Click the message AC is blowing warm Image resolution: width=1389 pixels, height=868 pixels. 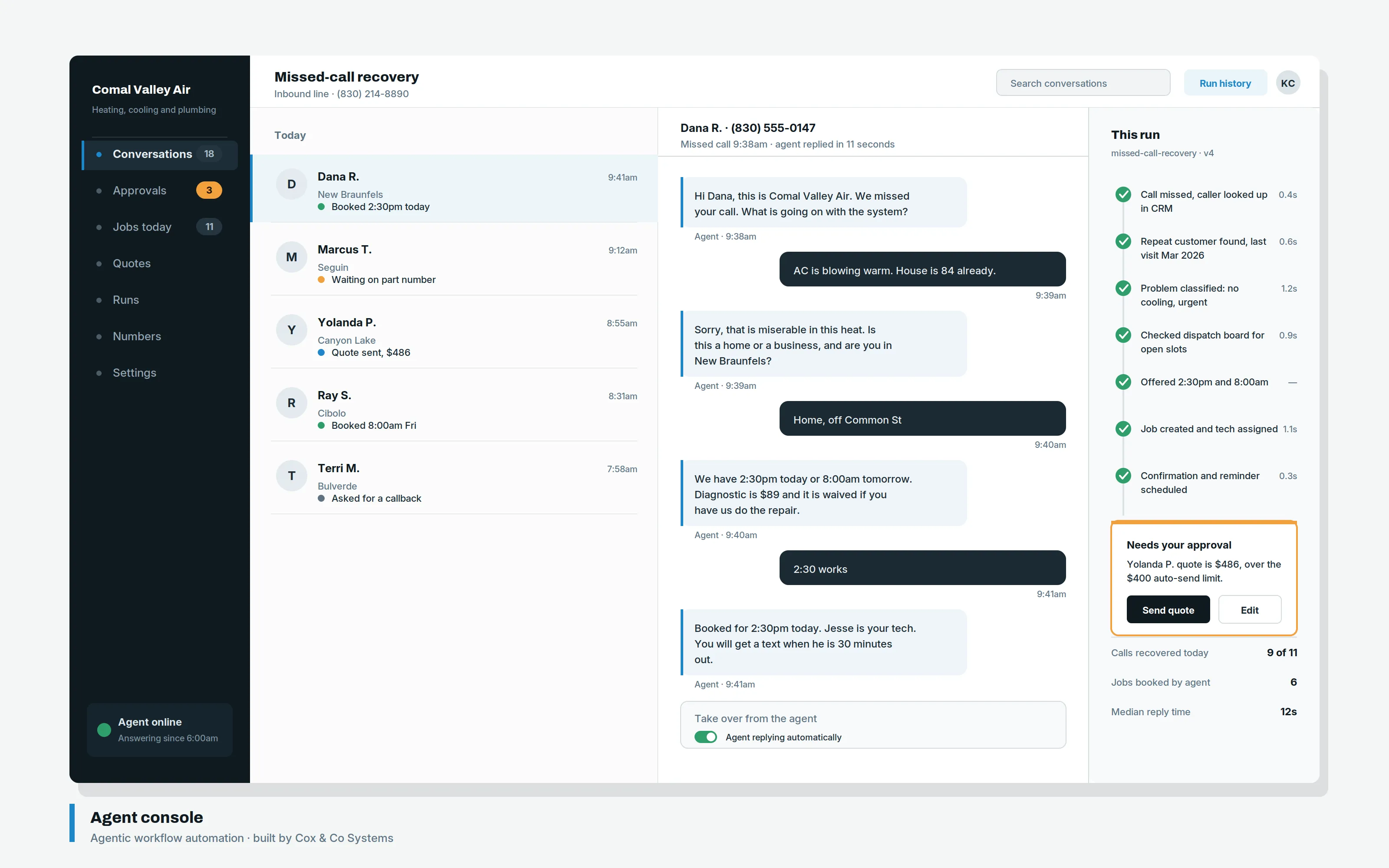[922, 269]
